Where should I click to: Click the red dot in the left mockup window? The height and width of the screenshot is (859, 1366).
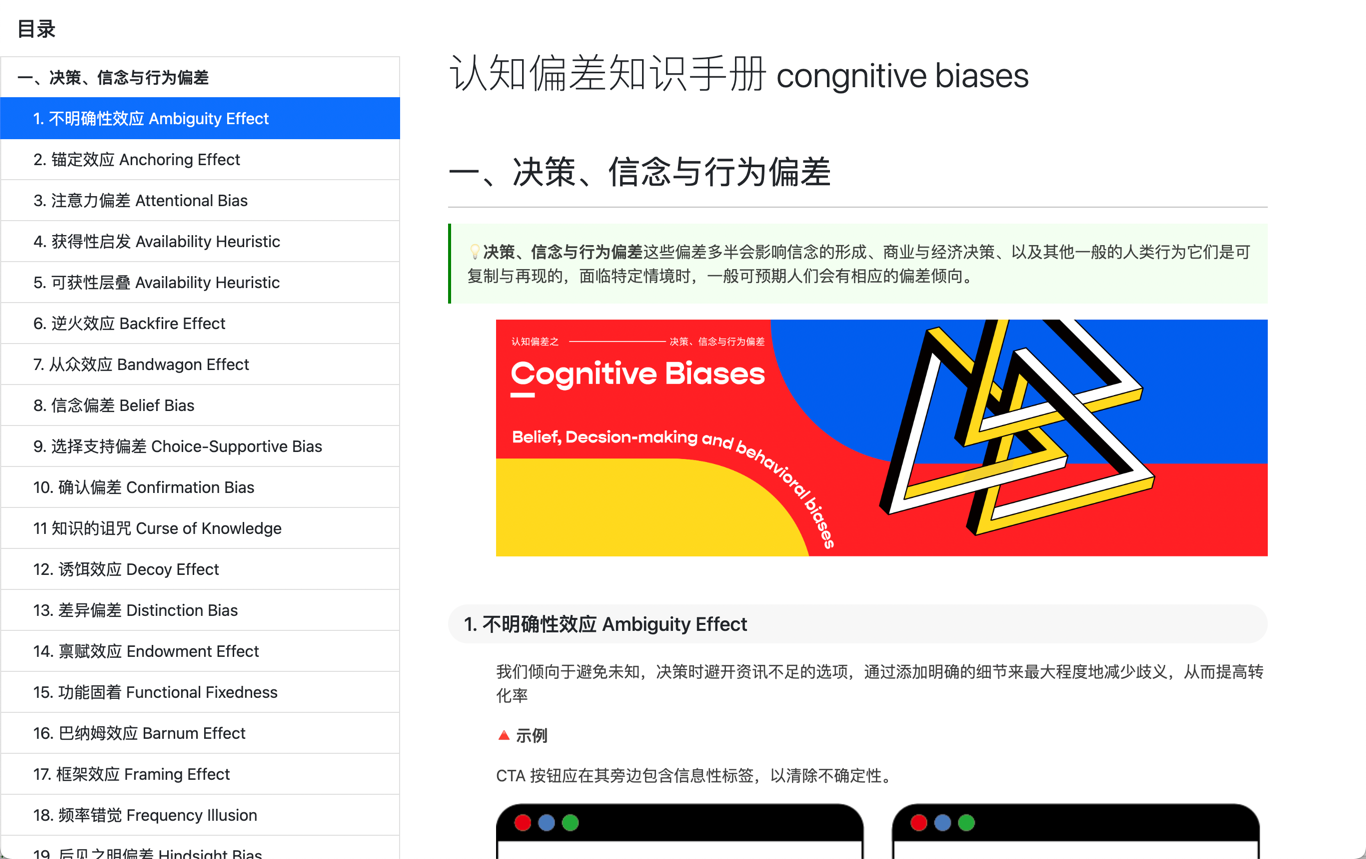(x=522, y=823)
